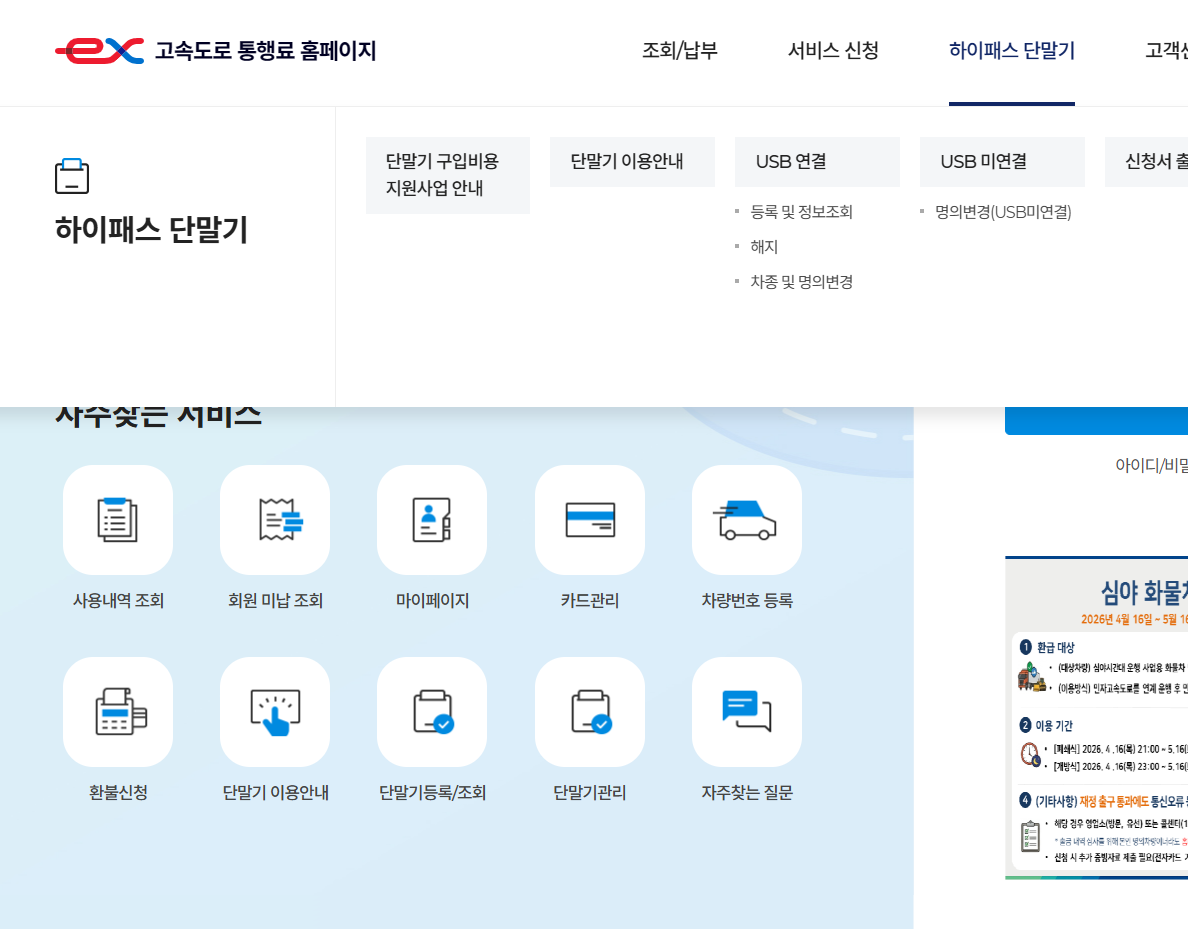Click the 하이패스 단말기 heading in side panel
Viewport: 1188px width, 929px height.
(152, 230)
